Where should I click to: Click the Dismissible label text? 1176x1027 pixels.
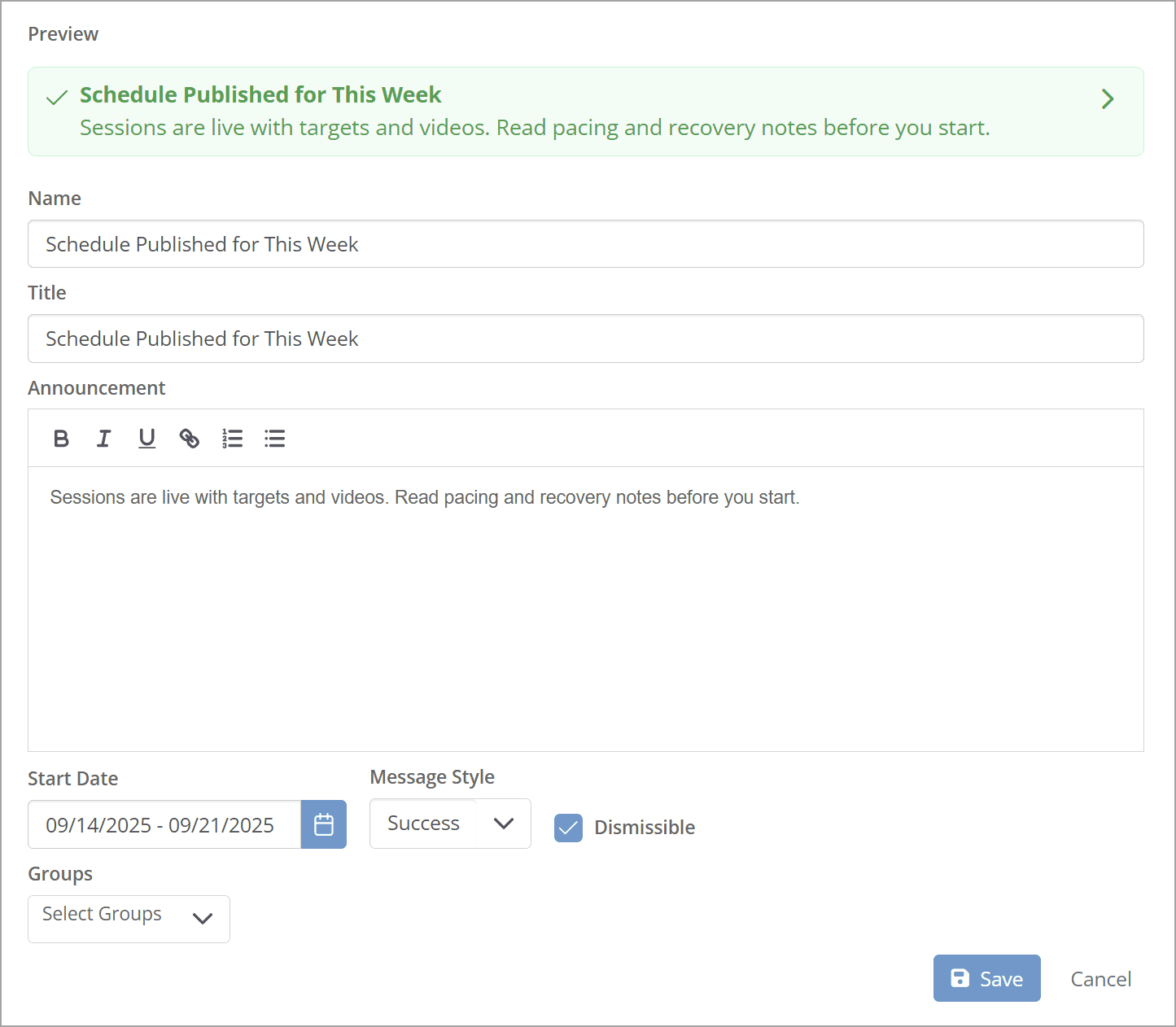click(x=645, y=828)
